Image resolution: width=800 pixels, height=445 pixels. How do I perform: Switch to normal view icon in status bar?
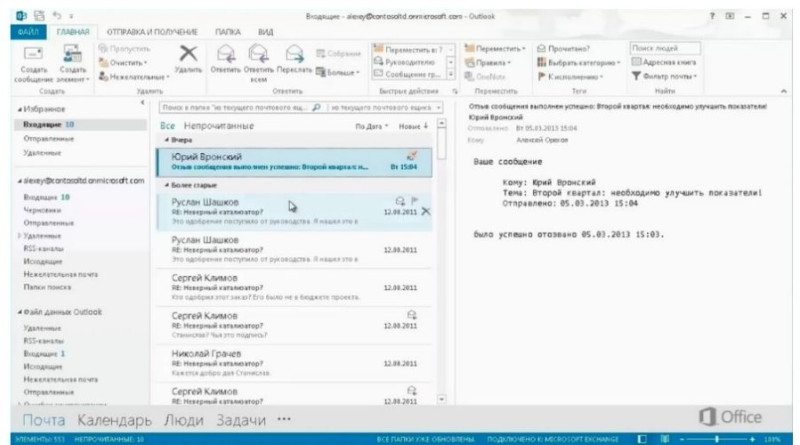pos(642,439)
